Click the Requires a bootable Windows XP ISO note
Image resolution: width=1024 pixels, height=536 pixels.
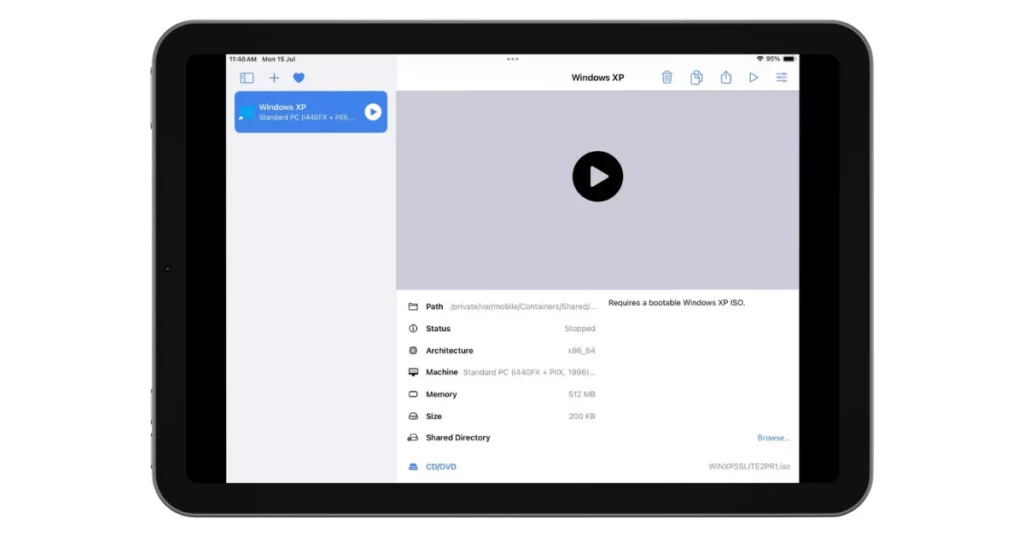(677, 302)
